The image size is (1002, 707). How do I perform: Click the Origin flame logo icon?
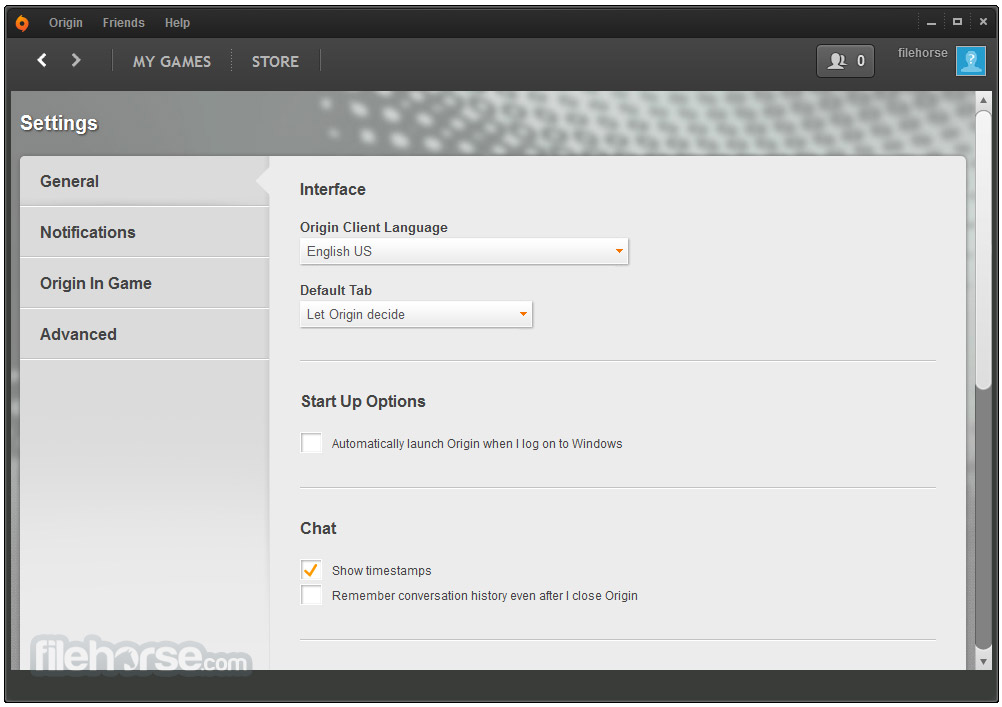(x=22, y=23)
